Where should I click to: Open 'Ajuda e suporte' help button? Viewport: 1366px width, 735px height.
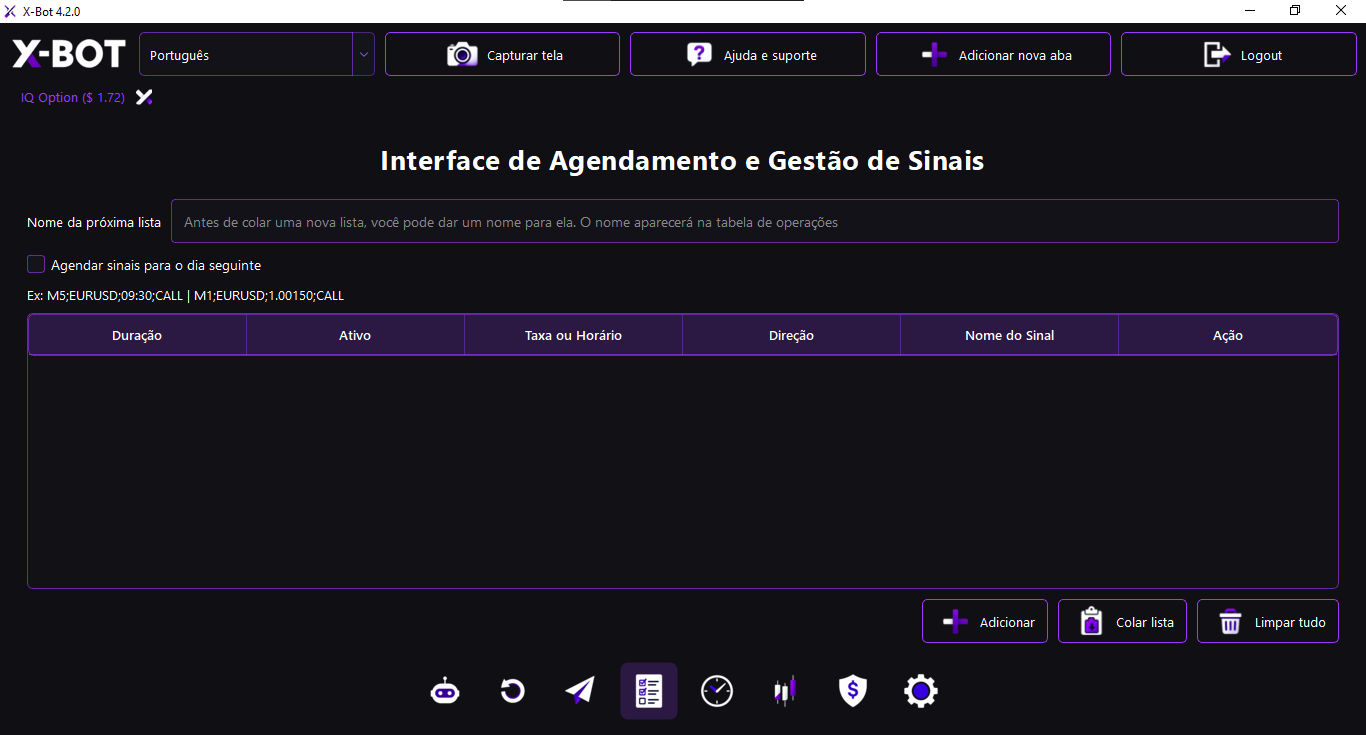coord(747,55)
